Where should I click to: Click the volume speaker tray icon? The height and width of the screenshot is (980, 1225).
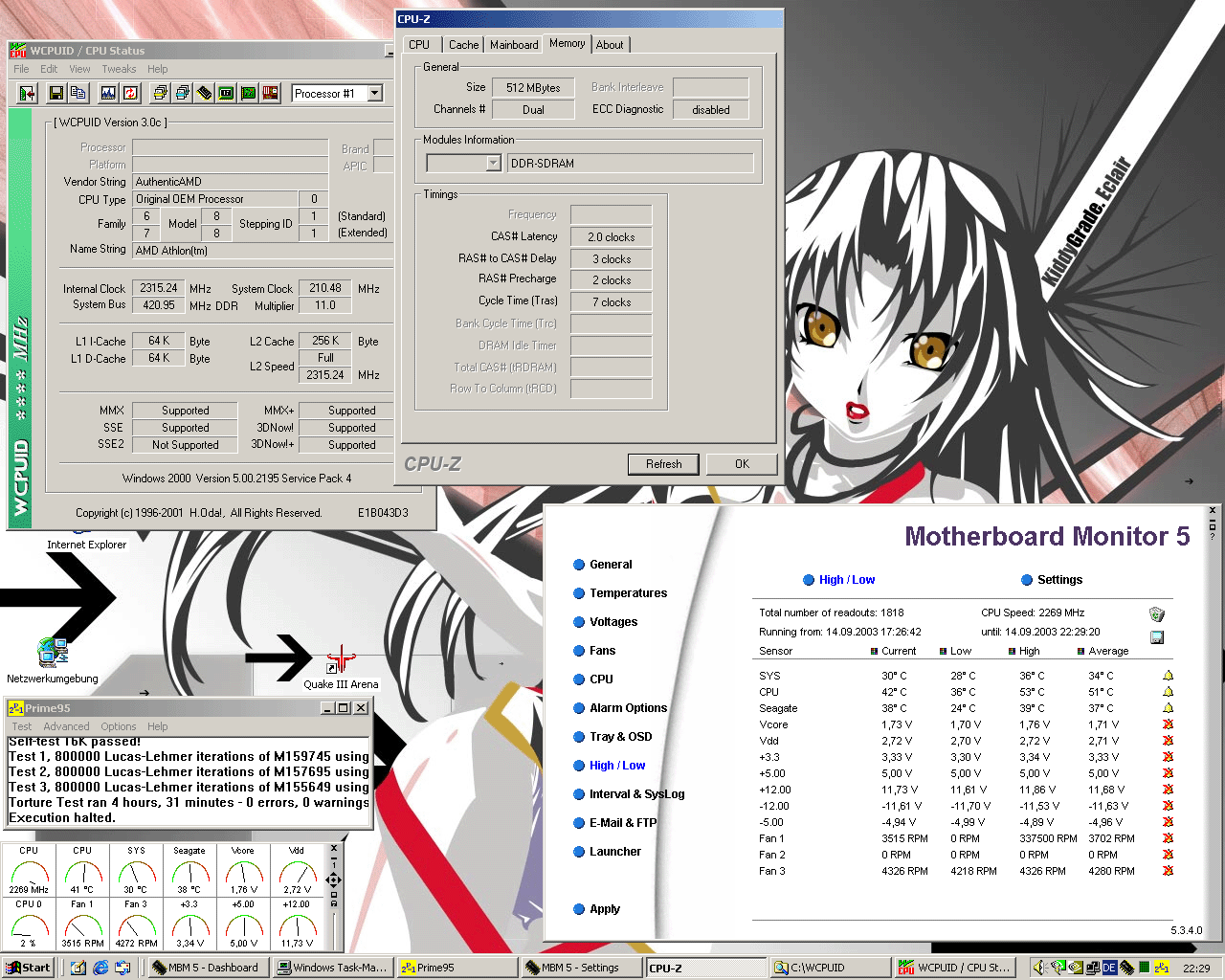pos(1039,968)
